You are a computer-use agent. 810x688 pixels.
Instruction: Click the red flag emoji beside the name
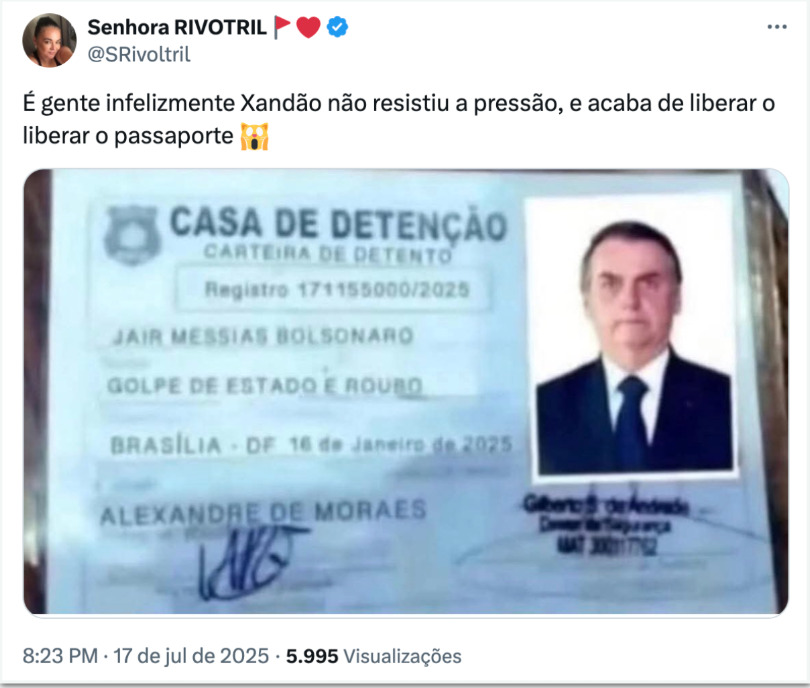click(x=282, y=27)
